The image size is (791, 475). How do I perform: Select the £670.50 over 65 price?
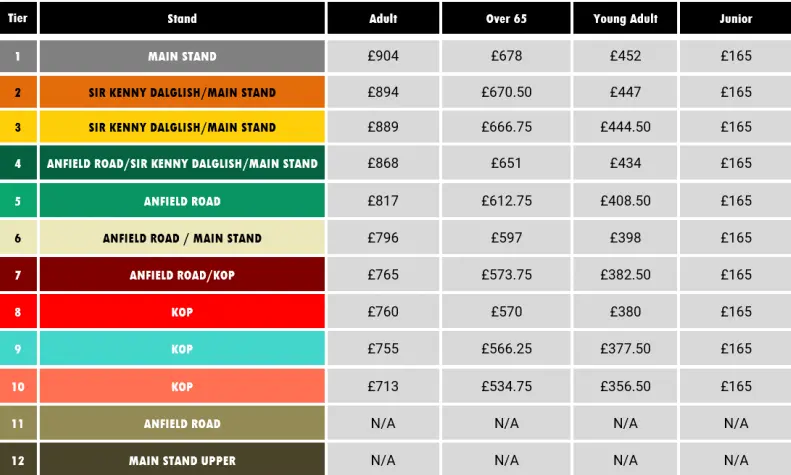[506, 92]
